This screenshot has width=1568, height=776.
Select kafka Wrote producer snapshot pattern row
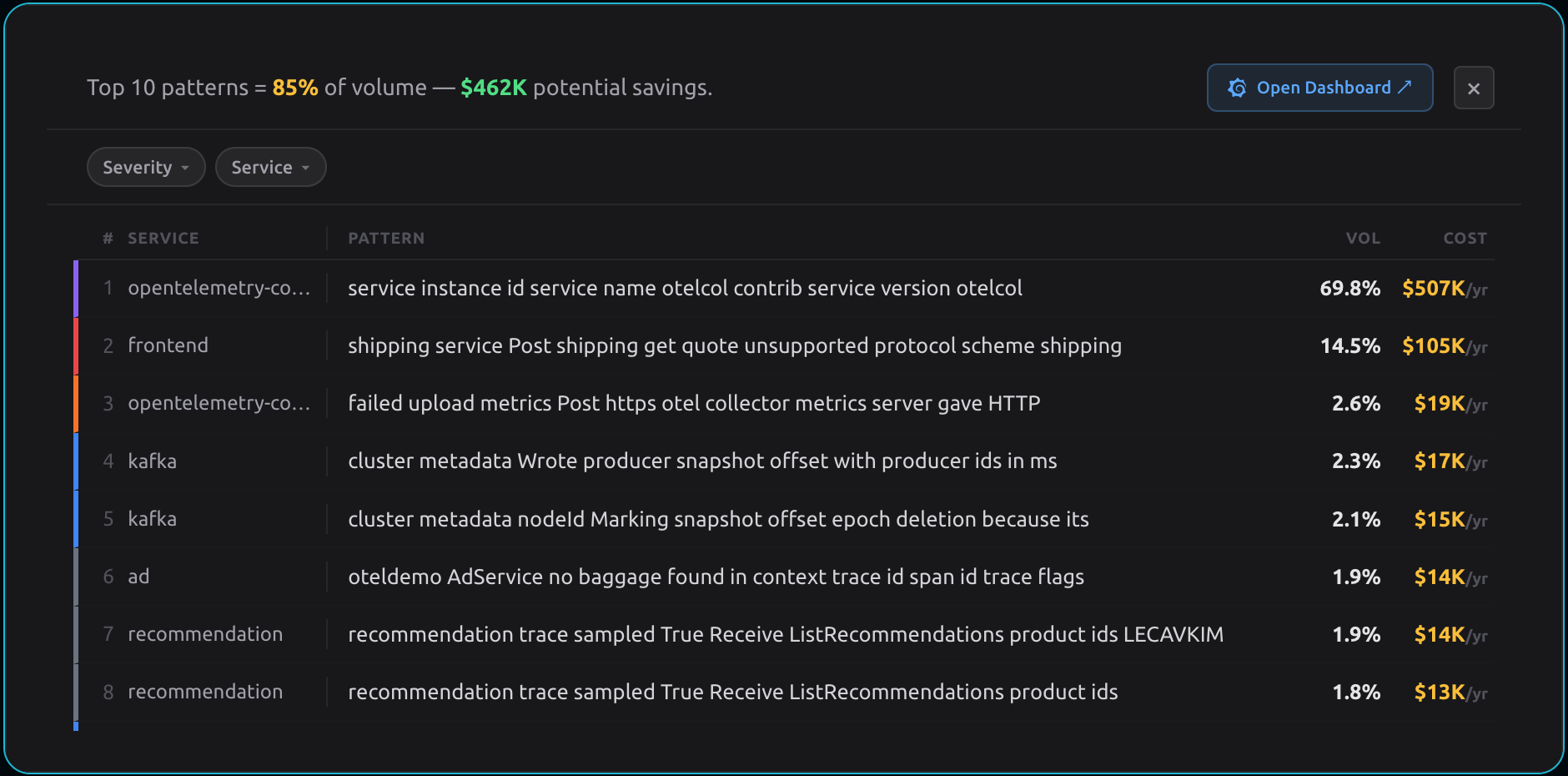701,461
